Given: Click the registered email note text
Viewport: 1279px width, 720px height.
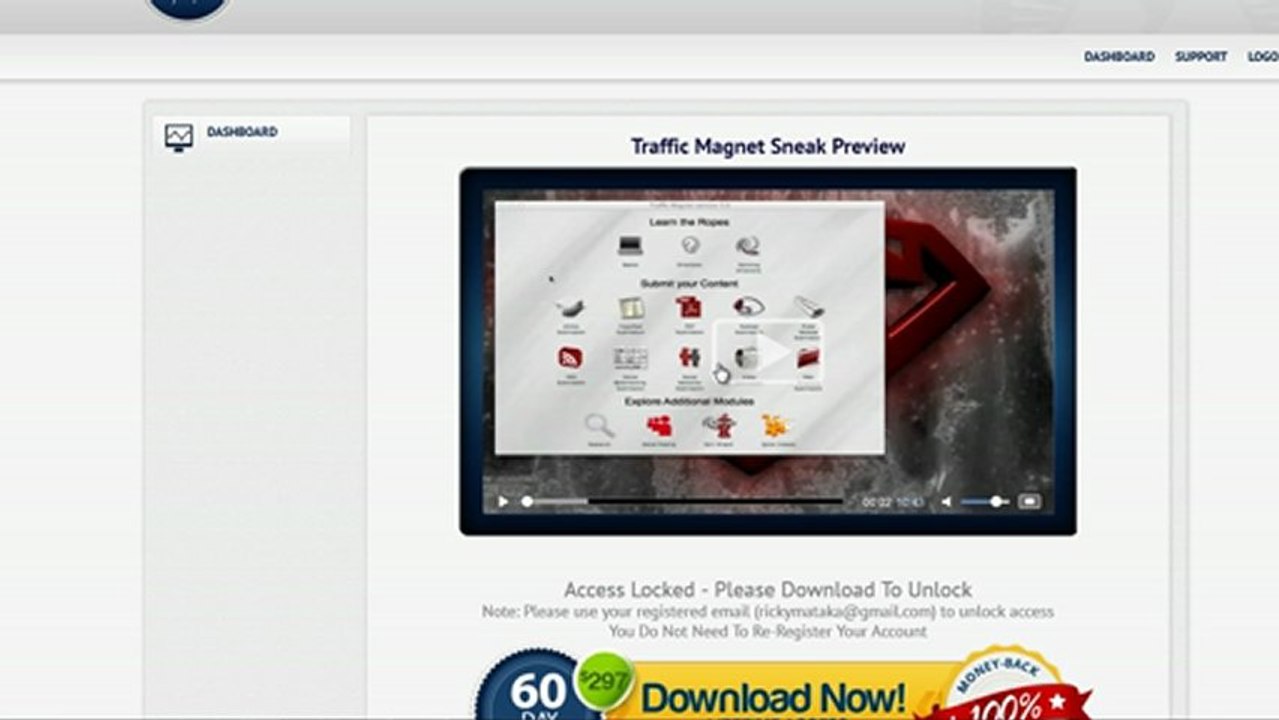Looking at the screenshot, I should point(768,611).
